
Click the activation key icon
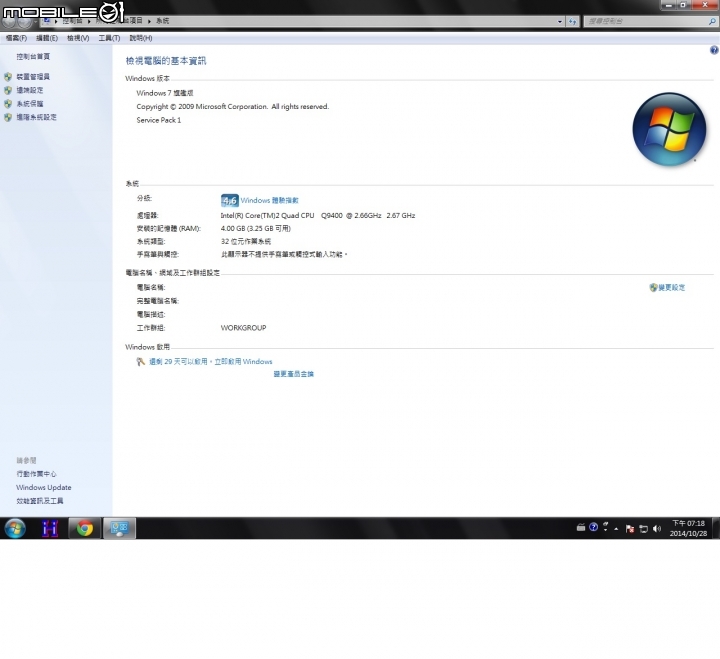click(x=141, y=362)
